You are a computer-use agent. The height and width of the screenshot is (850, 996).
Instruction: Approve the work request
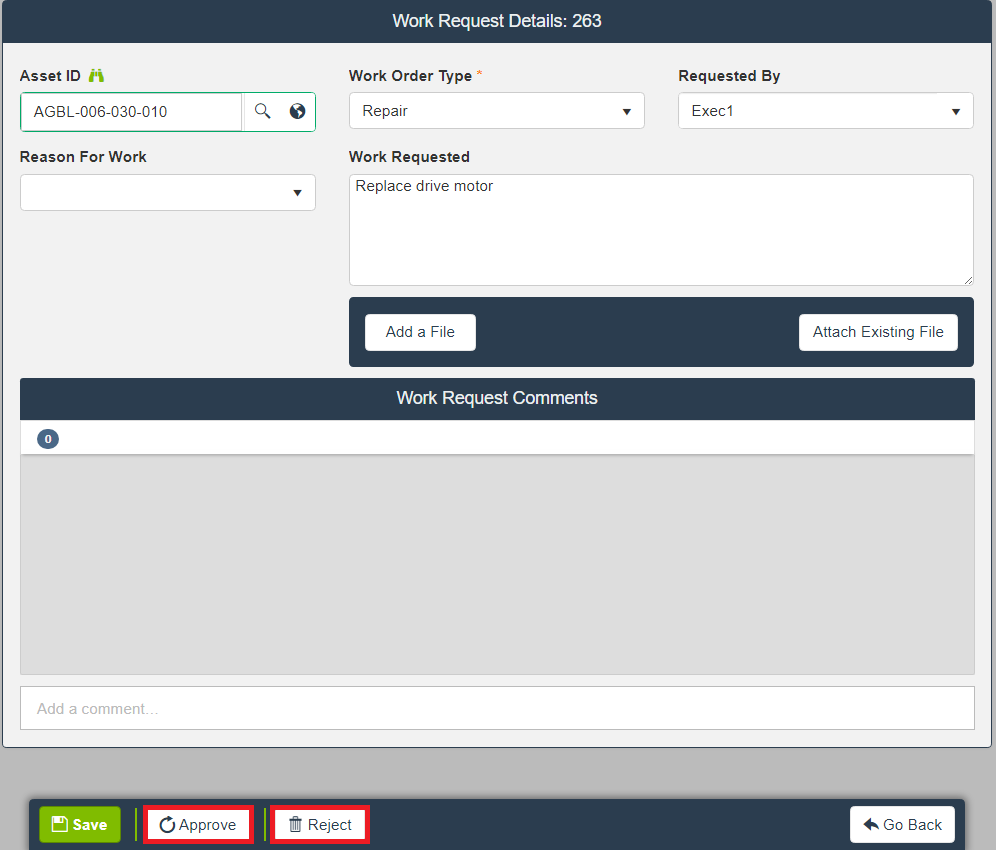point(198,825)
